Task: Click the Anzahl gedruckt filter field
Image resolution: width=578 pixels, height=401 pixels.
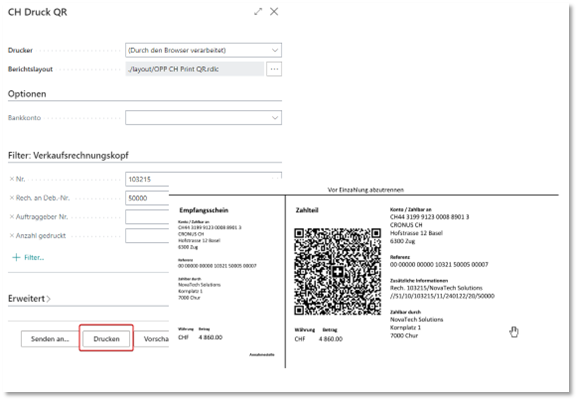Action: point(147,236)
